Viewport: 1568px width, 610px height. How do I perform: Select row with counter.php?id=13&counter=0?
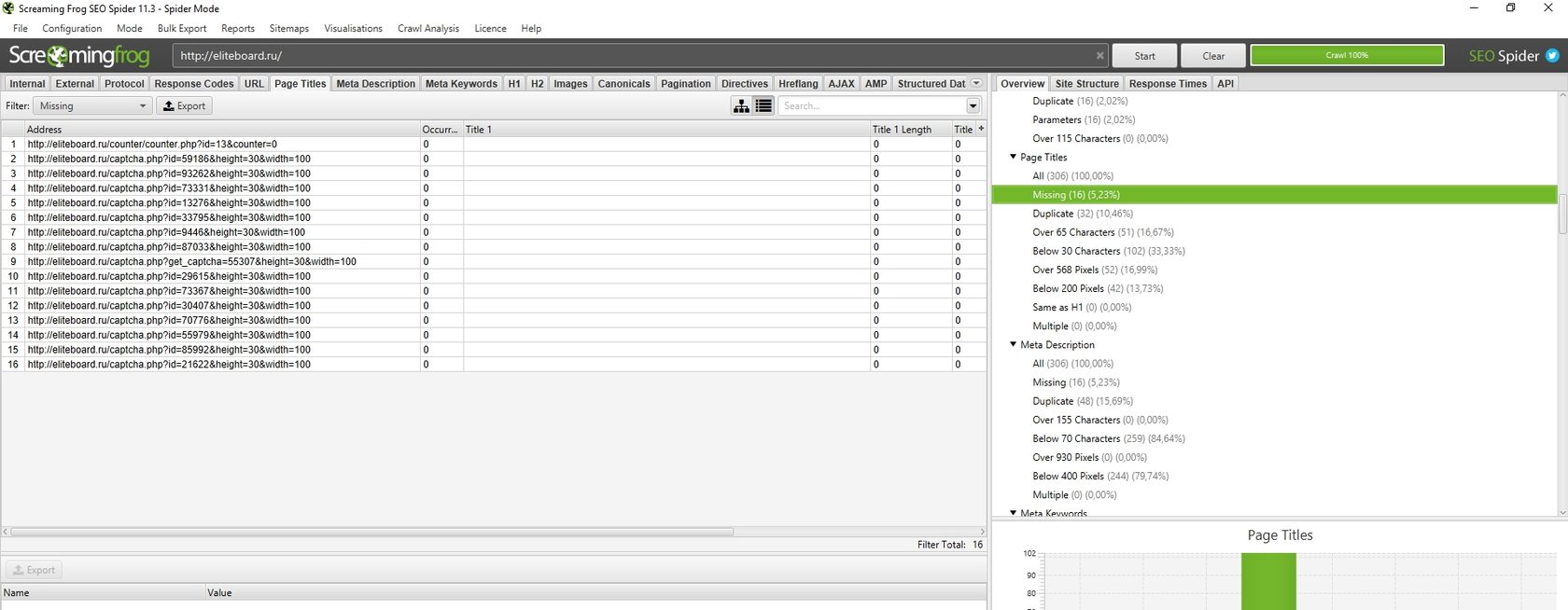coord(493,145)
